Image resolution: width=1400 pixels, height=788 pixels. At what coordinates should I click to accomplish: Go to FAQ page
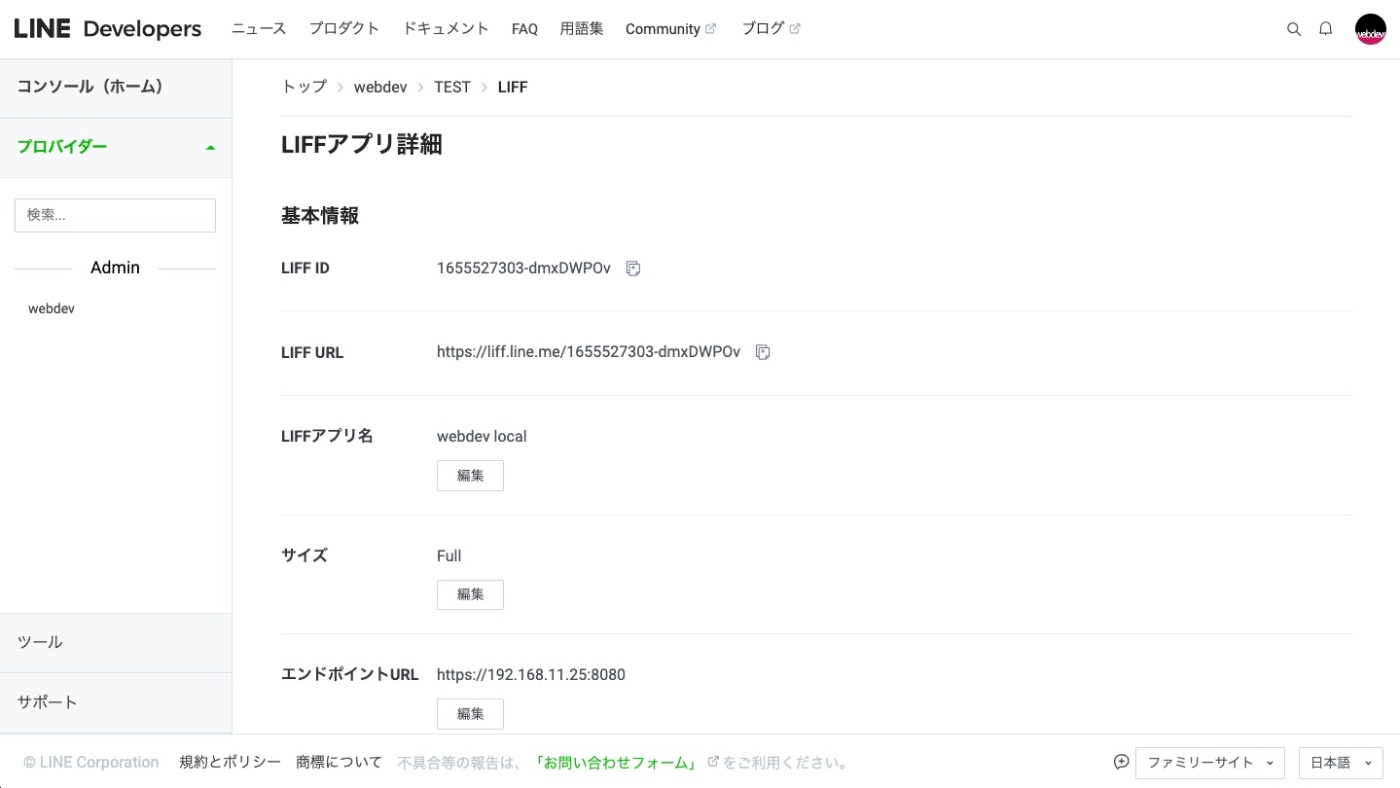click(525, 29)
